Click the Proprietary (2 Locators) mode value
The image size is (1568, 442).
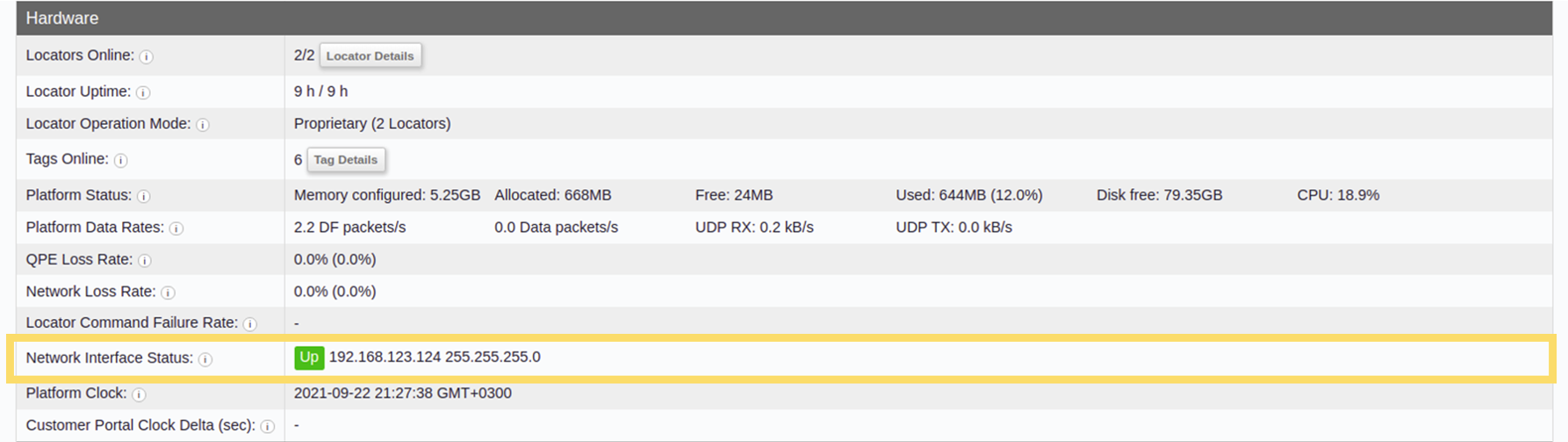click(372, 124)
